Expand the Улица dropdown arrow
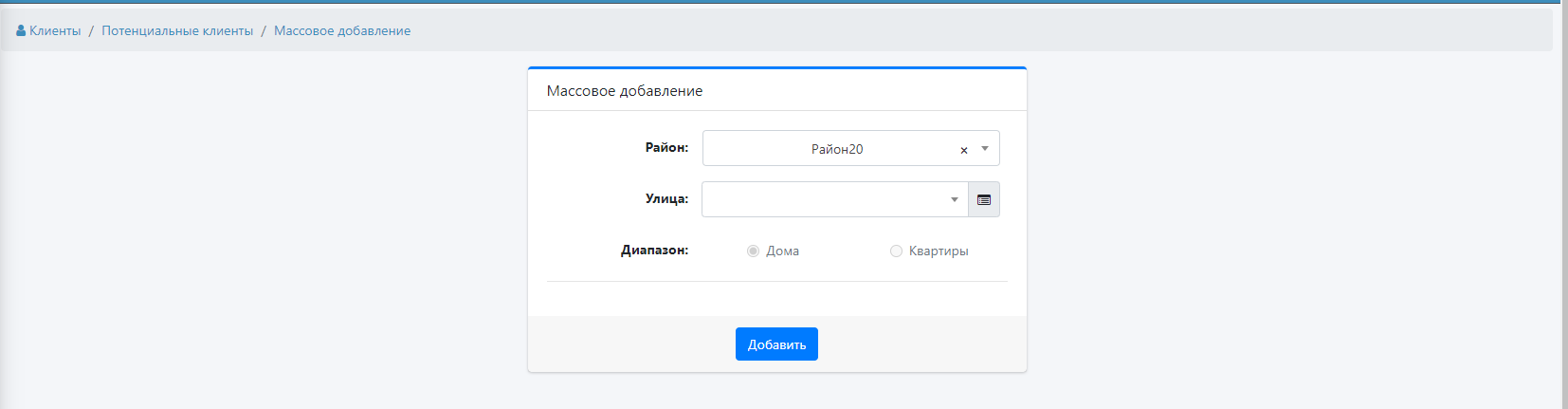1568x409 pixels. click(x=954, y=200)
